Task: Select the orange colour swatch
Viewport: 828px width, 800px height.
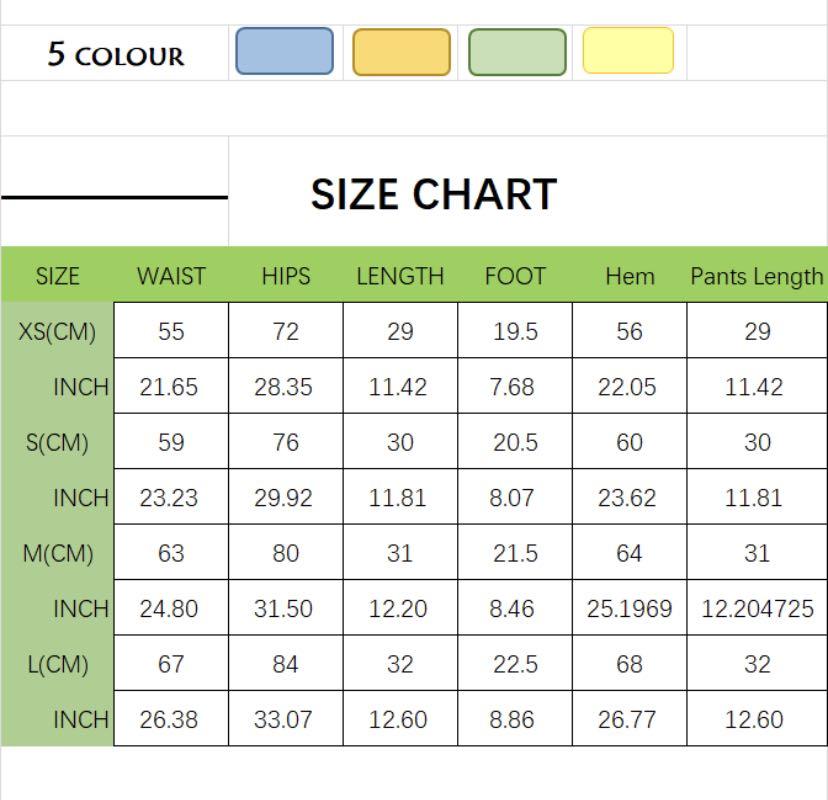Action: pos(401,53)
